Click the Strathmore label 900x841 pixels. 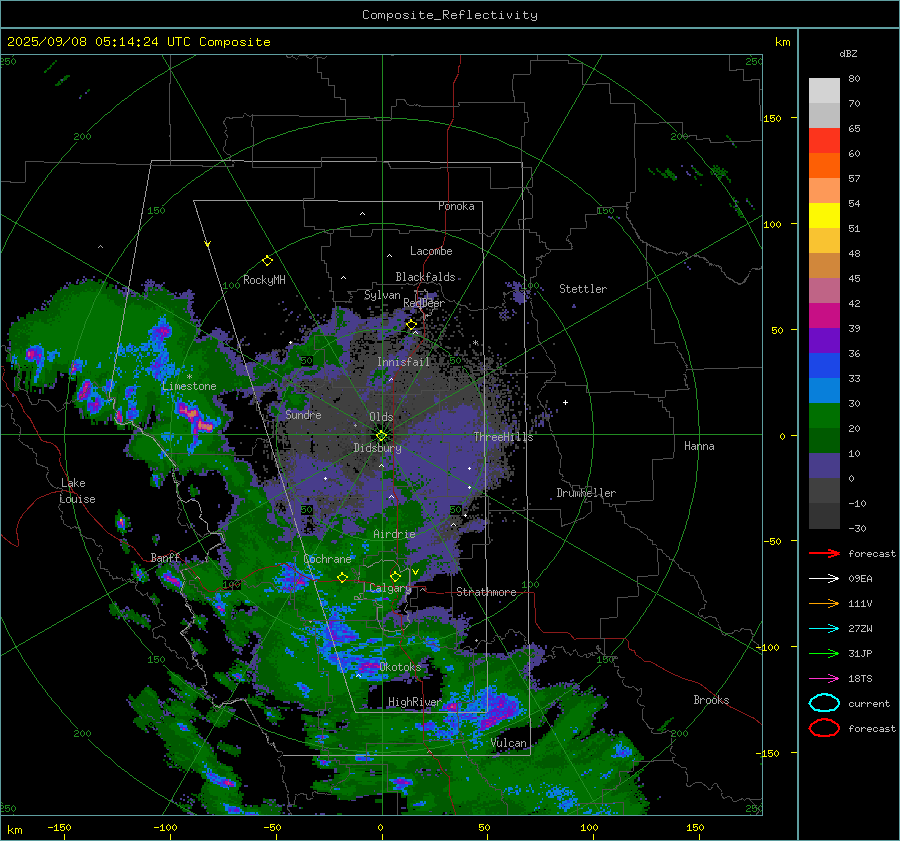pos(486,592)
